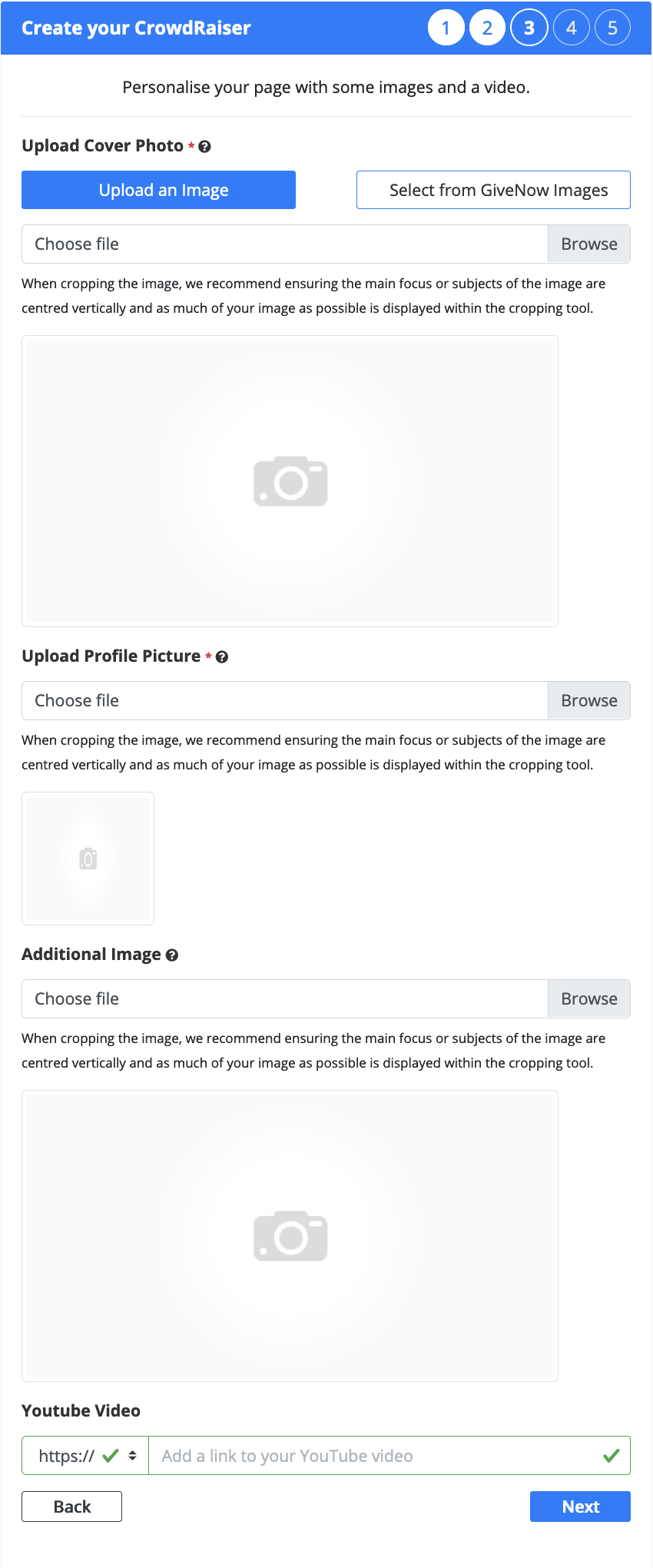Click the camera icon in cover photo preview
653x1568 pixels.
[x=290, y=481]
